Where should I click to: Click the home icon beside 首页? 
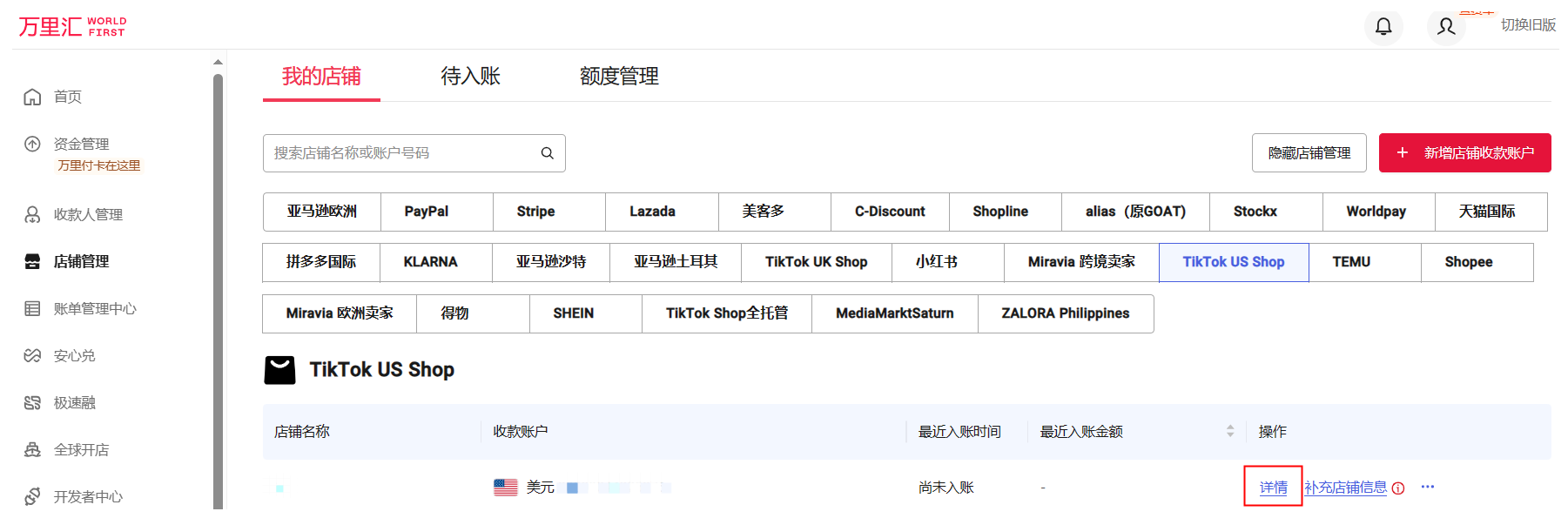pyautogui.click(x=32, y=97)
